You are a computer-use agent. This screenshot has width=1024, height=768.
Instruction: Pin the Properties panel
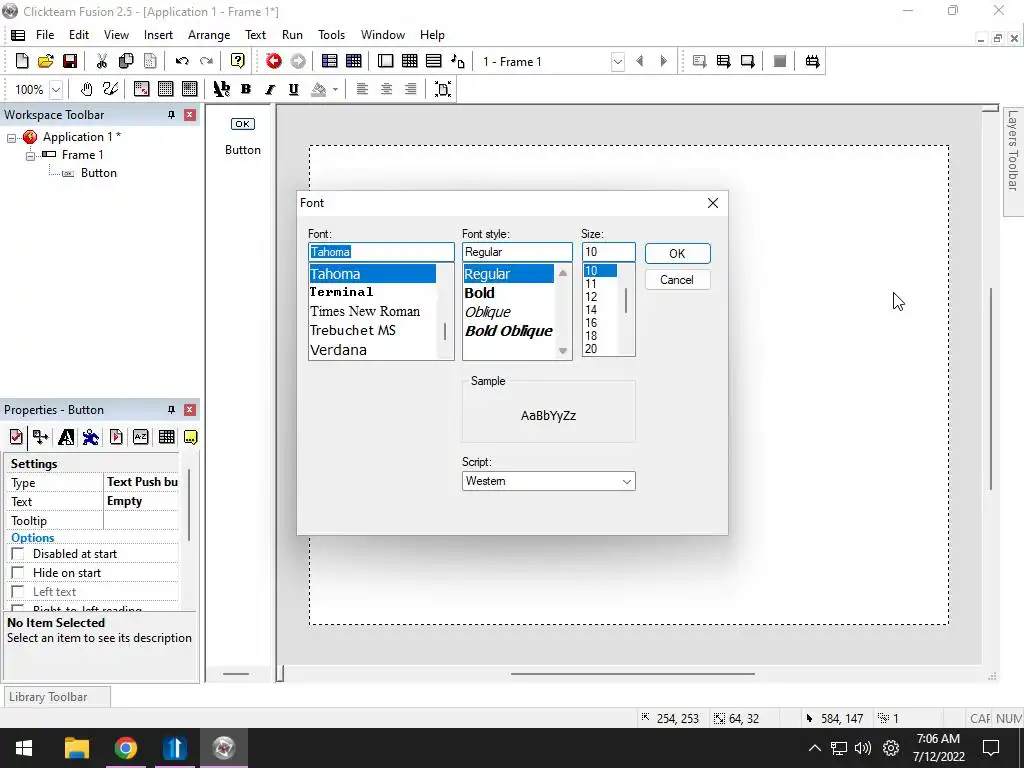tap(171, 410)
